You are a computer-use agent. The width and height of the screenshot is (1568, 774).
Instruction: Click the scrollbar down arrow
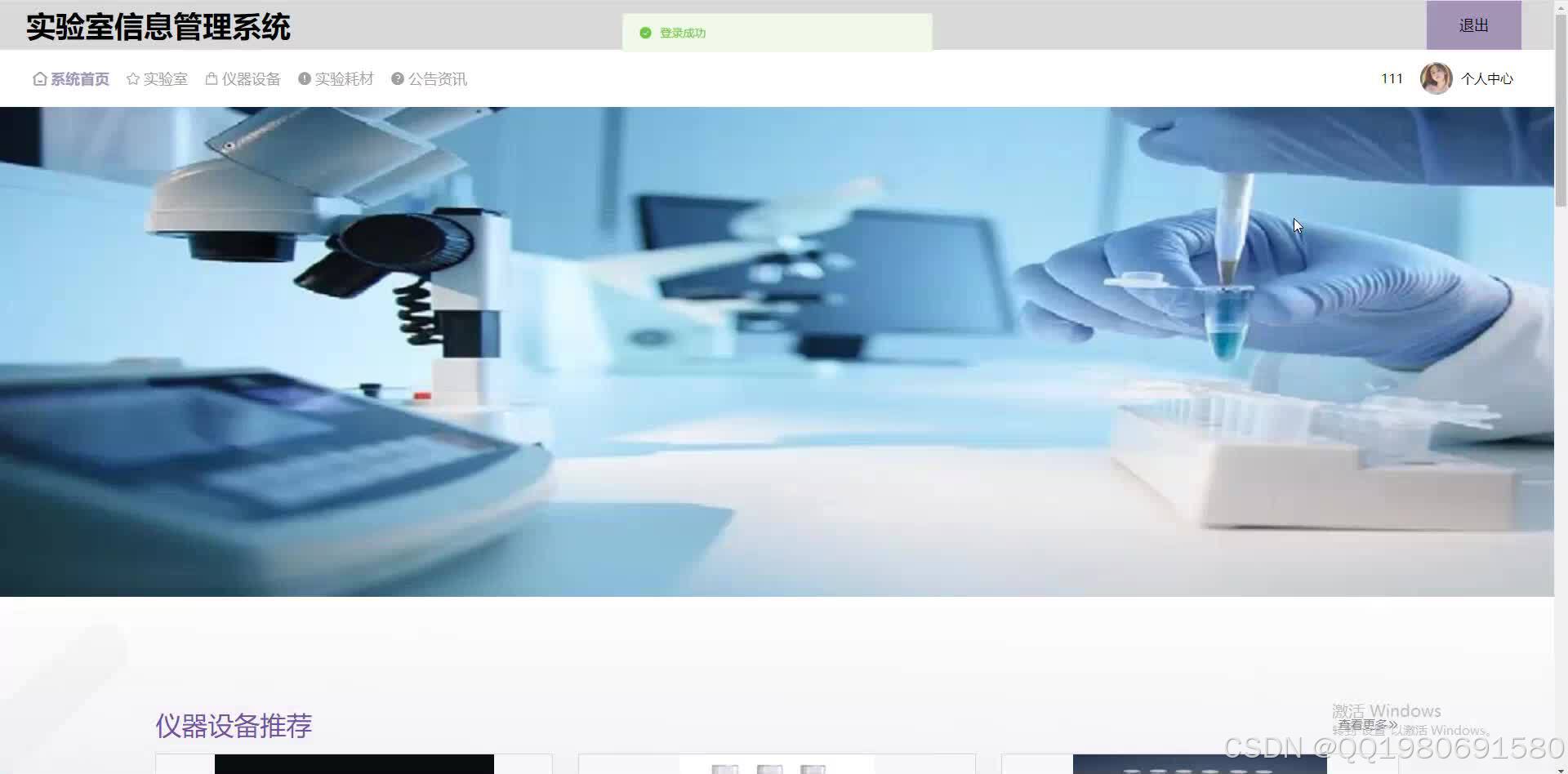point(1561,768)
